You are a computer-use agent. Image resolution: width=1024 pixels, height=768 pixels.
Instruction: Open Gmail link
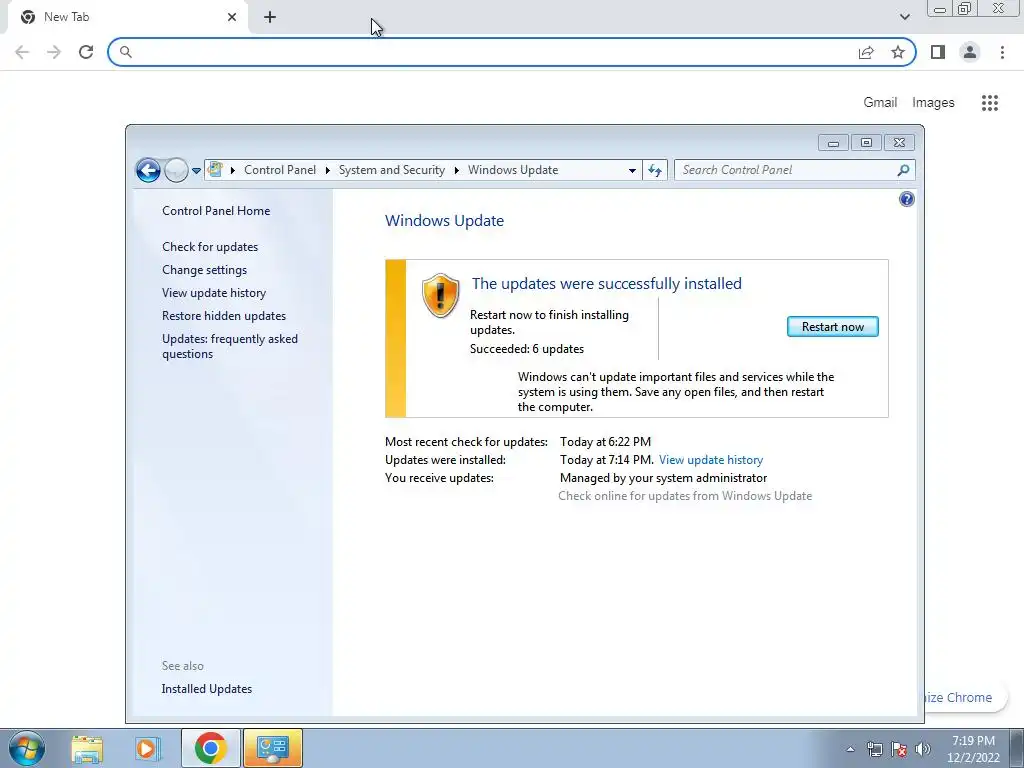click(880, 103)
